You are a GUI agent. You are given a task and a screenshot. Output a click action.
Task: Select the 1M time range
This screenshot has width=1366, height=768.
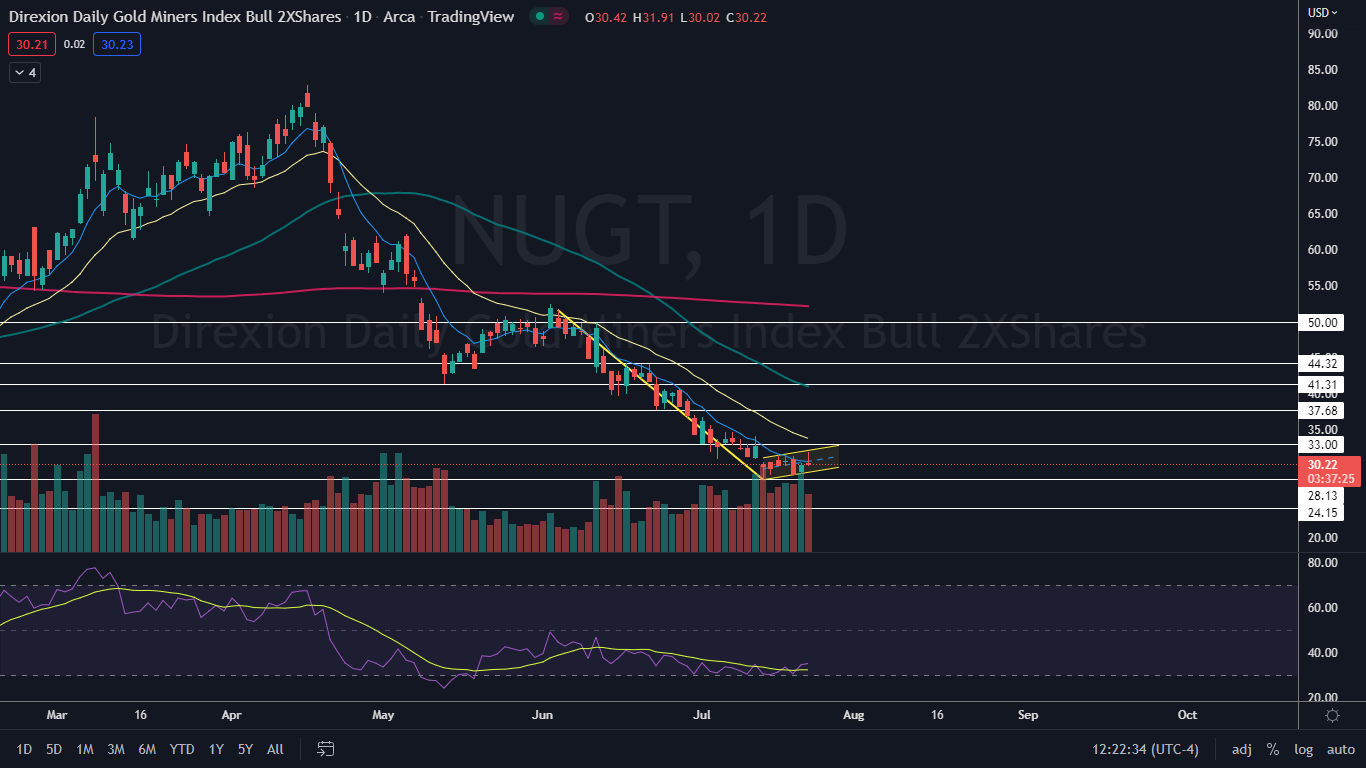85,749
